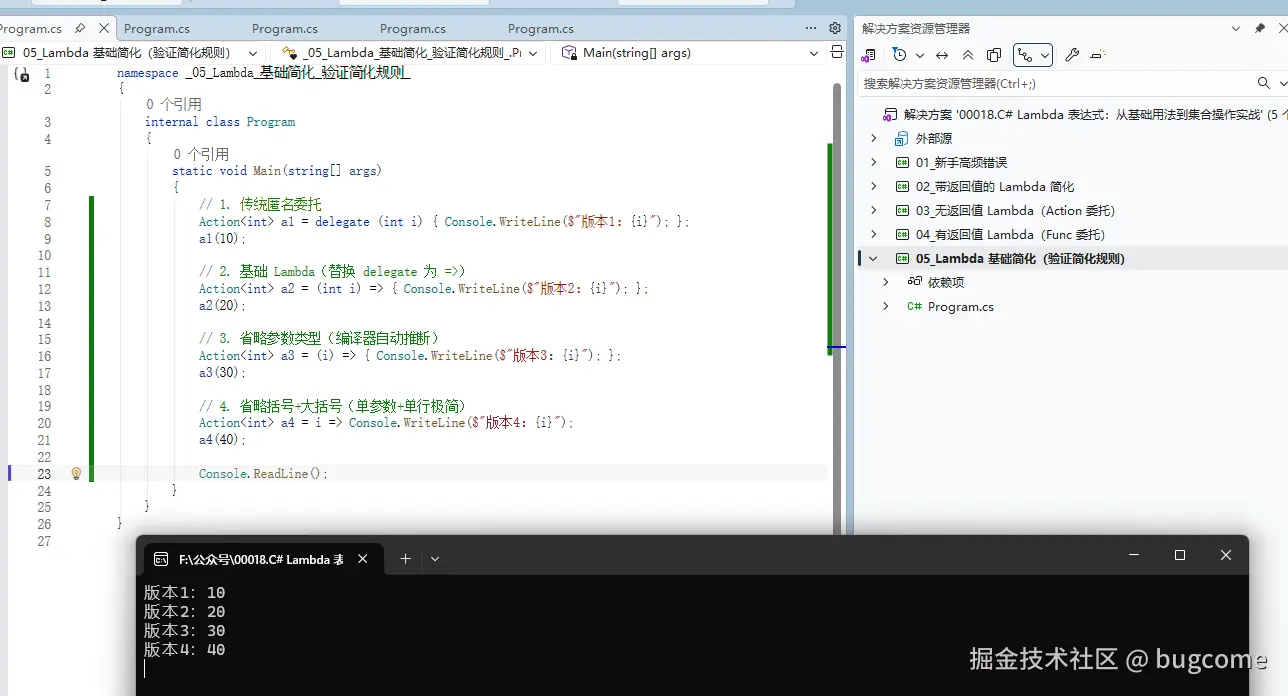
Task: Expand the Program.cs file node in tree
Action: pyautogui.click(x=886, y=306)
